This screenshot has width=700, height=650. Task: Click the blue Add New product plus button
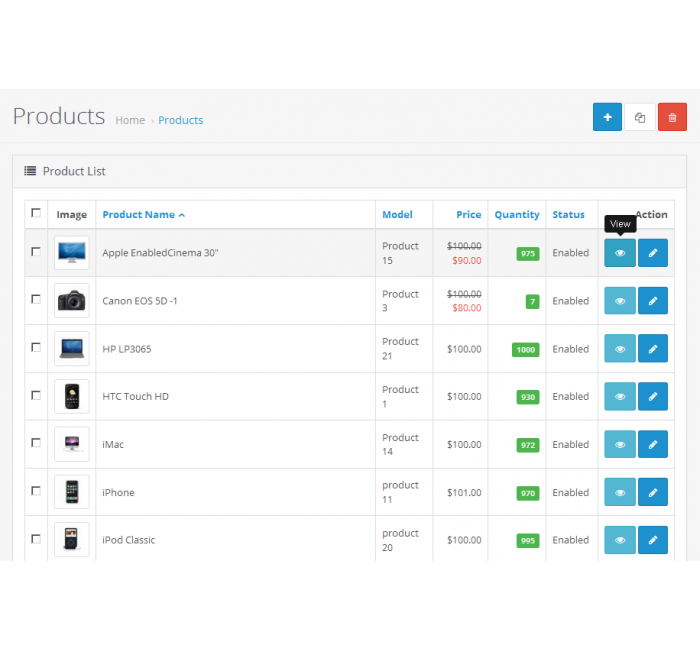point(607,117)
